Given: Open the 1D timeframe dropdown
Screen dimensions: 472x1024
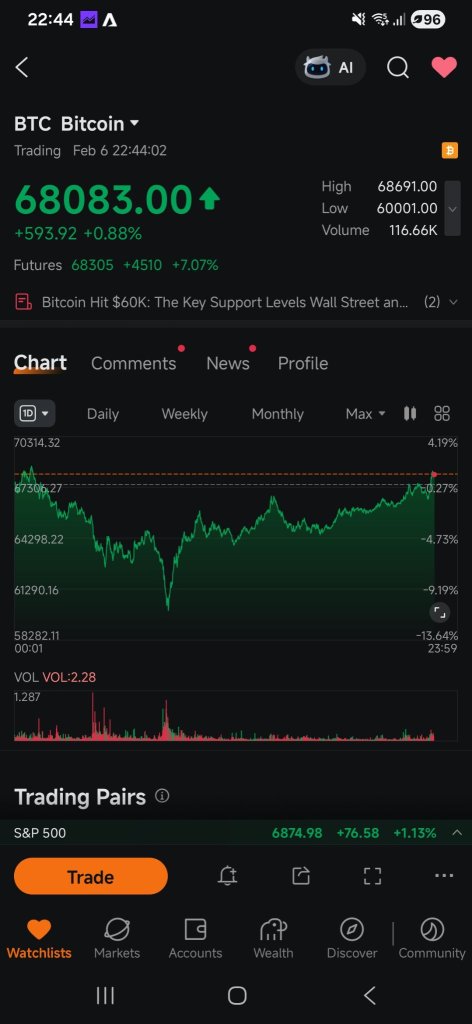Looking at the screenshot, I should [35, 413].
